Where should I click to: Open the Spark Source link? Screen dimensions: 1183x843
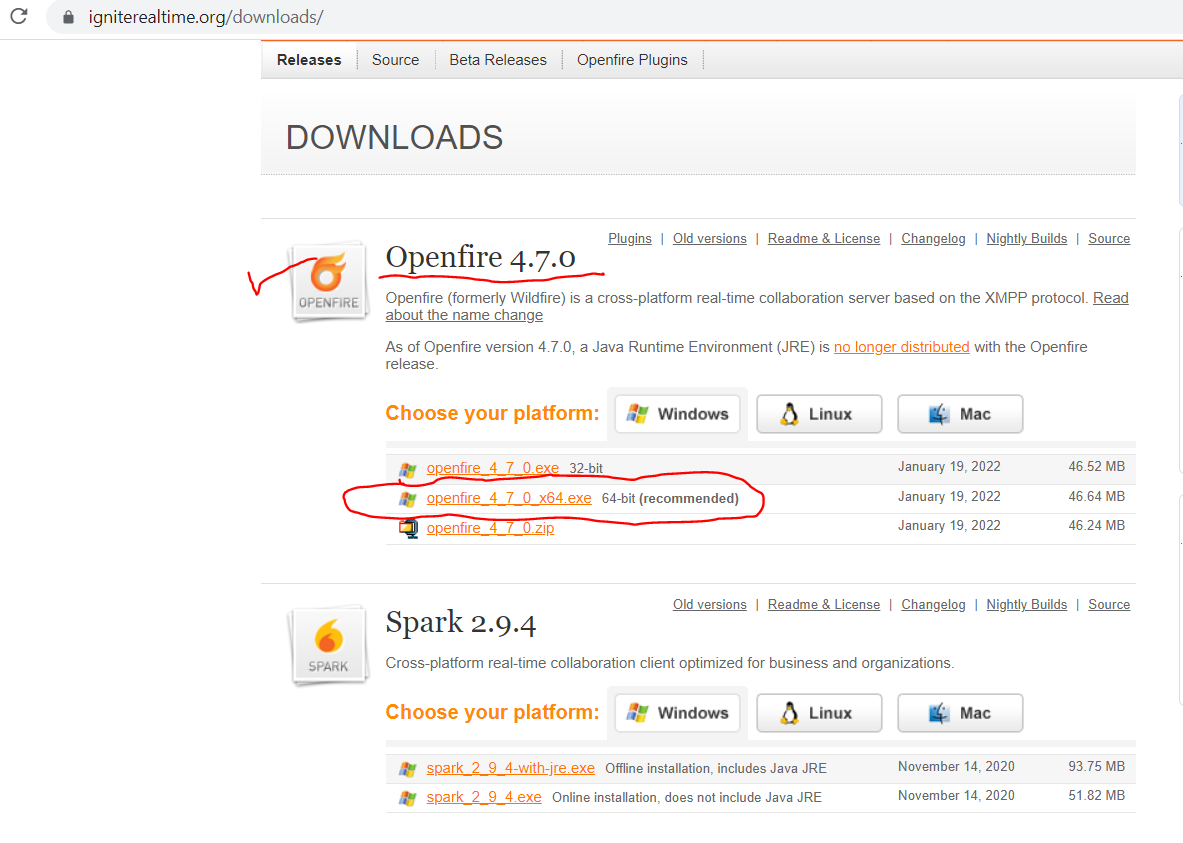pyautogui.click(x=1109, y=605)
